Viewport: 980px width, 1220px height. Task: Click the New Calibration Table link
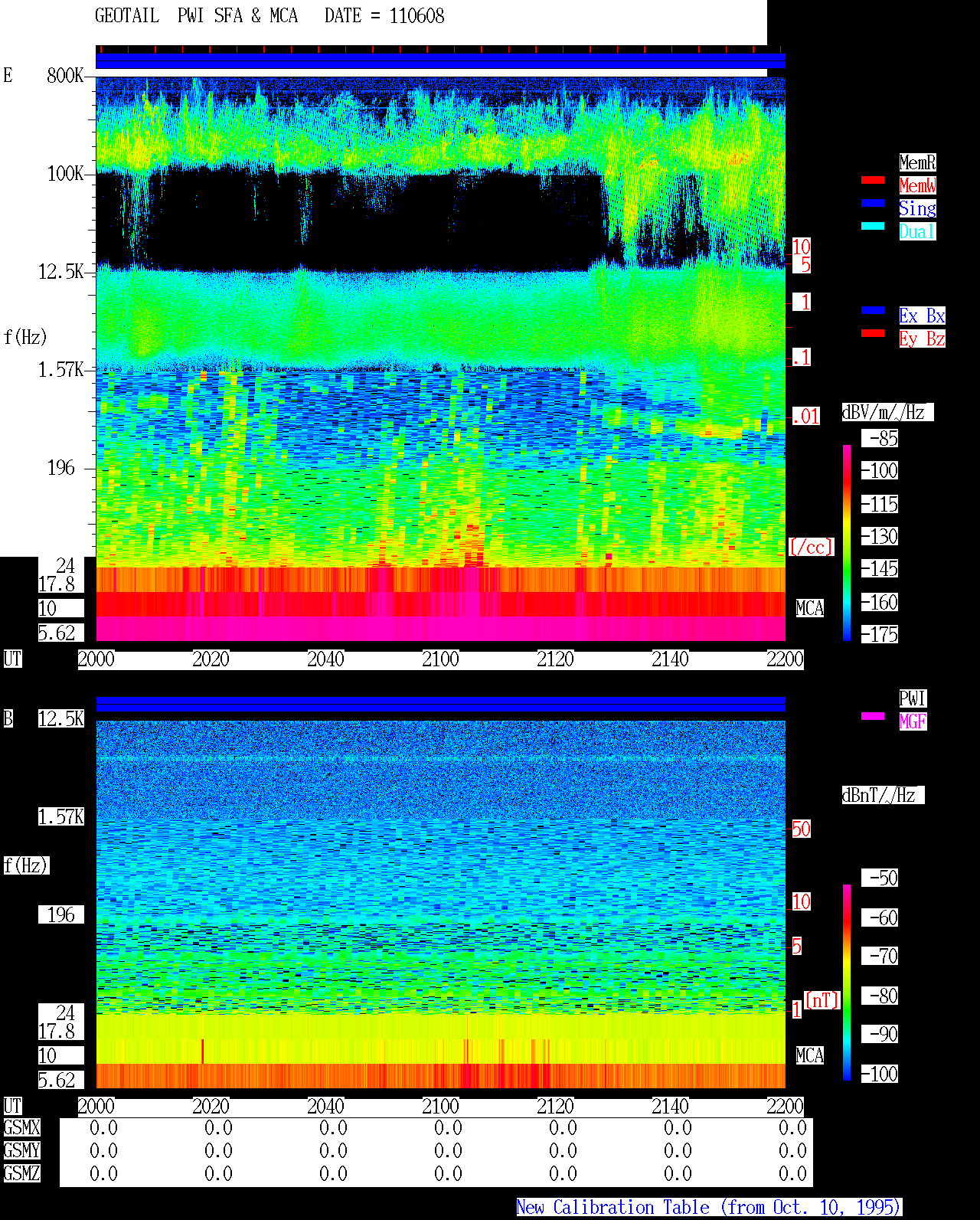709,1208
